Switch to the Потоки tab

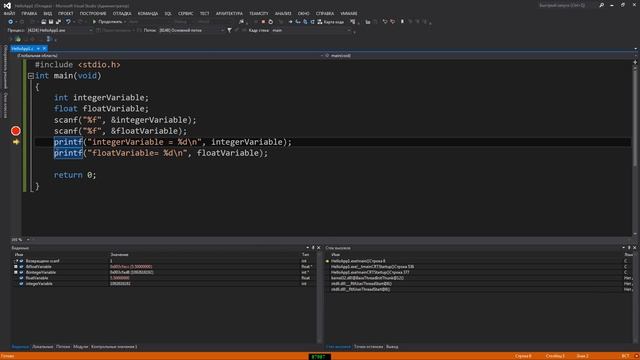(63, 347)
